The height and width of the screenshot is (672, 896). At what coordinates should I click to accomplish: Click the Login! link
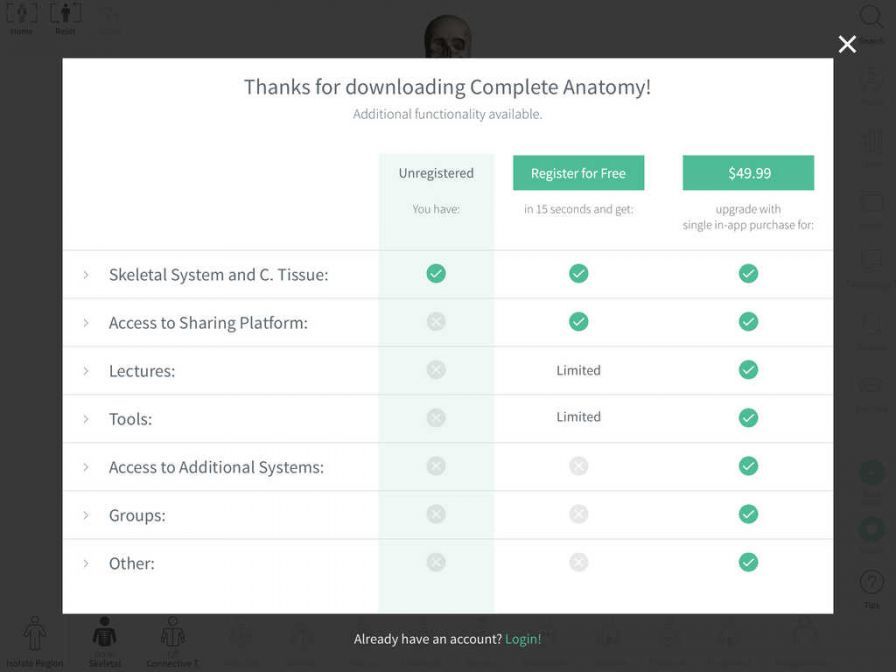tap(523, 639)
